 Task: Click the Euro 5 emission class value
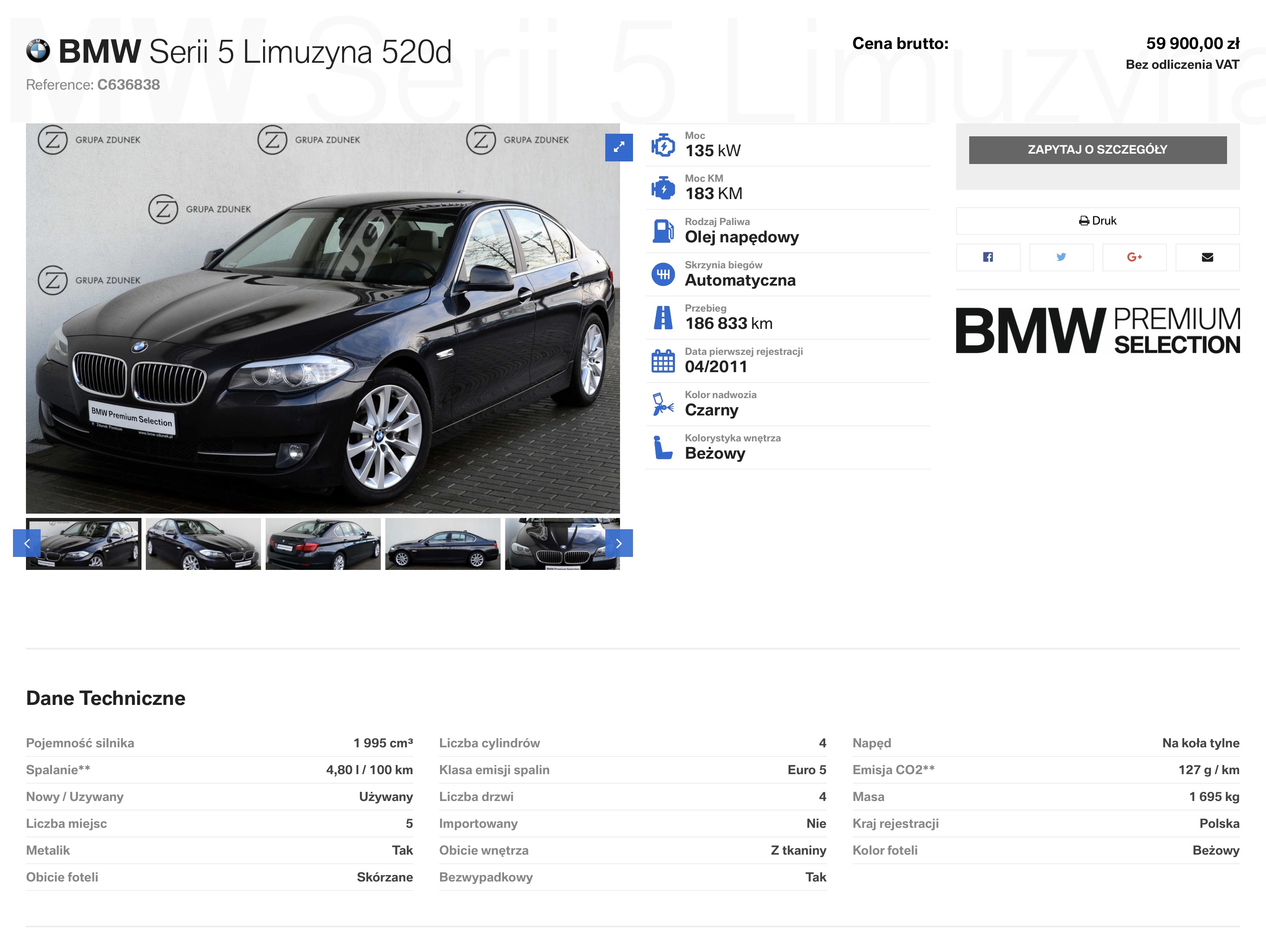click(x=807, y=770)
